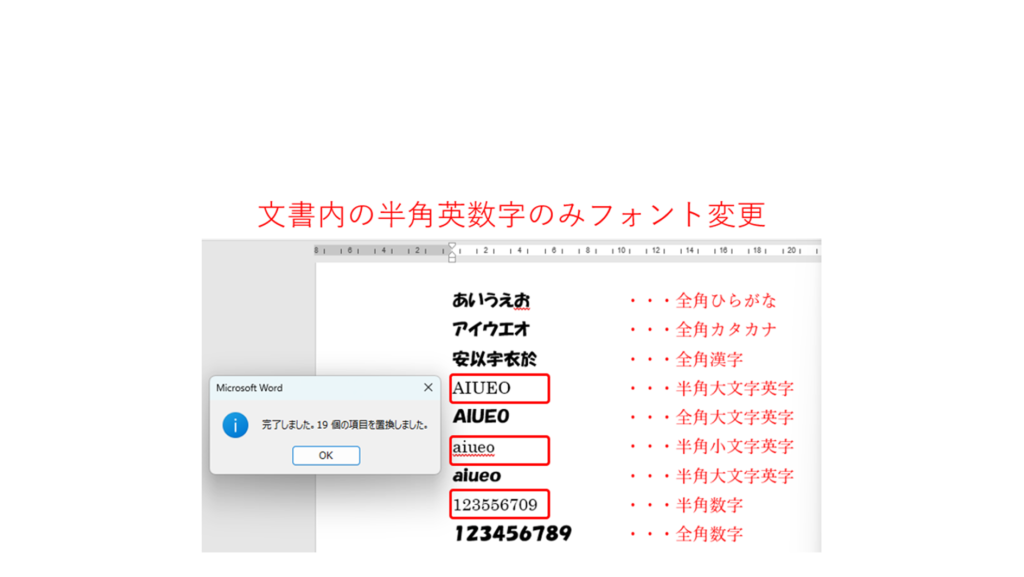
Task: Click the kanji text 安以宇衣於
Action: 494,358
